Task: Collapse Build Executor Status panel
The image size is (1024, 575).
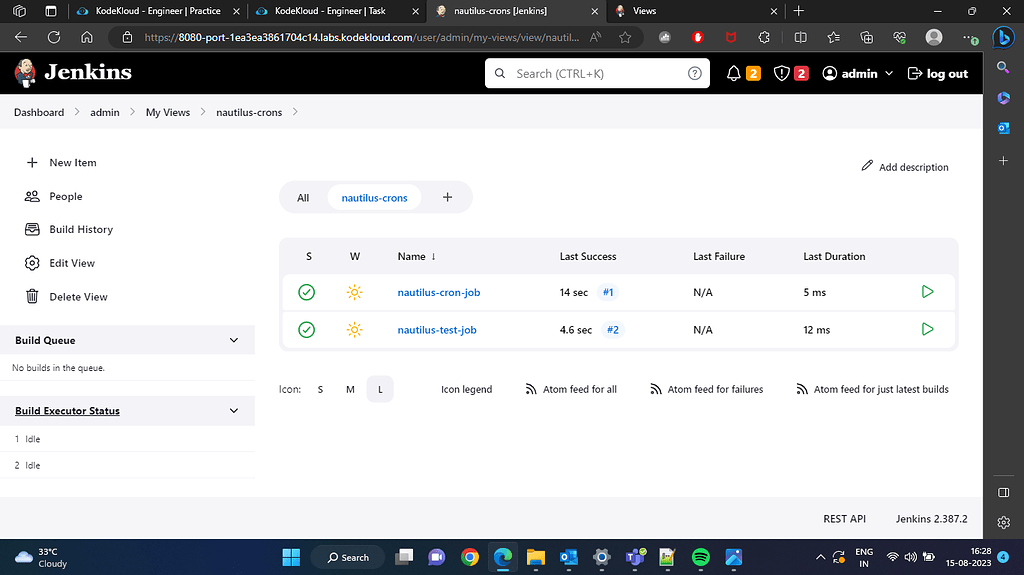Action: point(234,411)
